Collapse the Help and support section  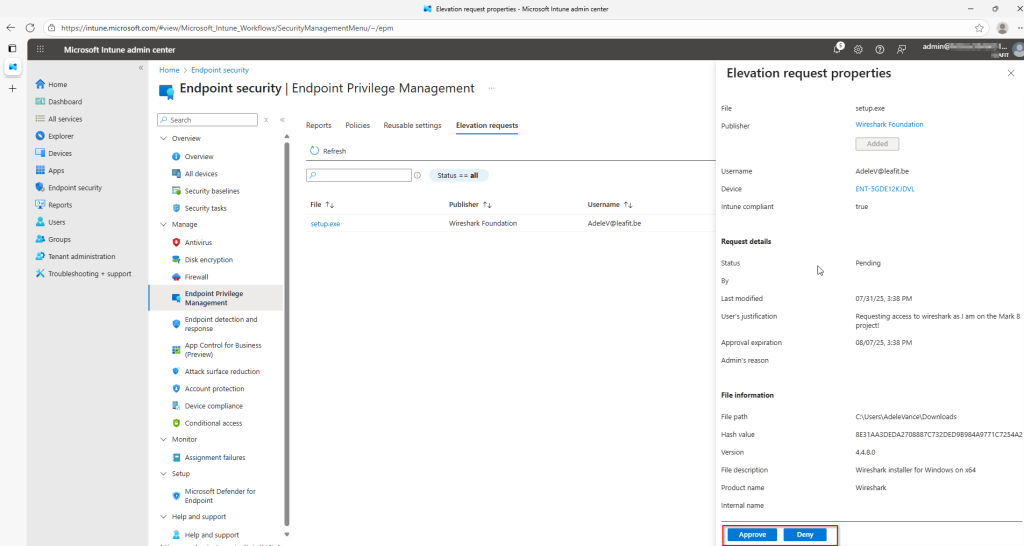pyautogui.click(x=163, y=517)
